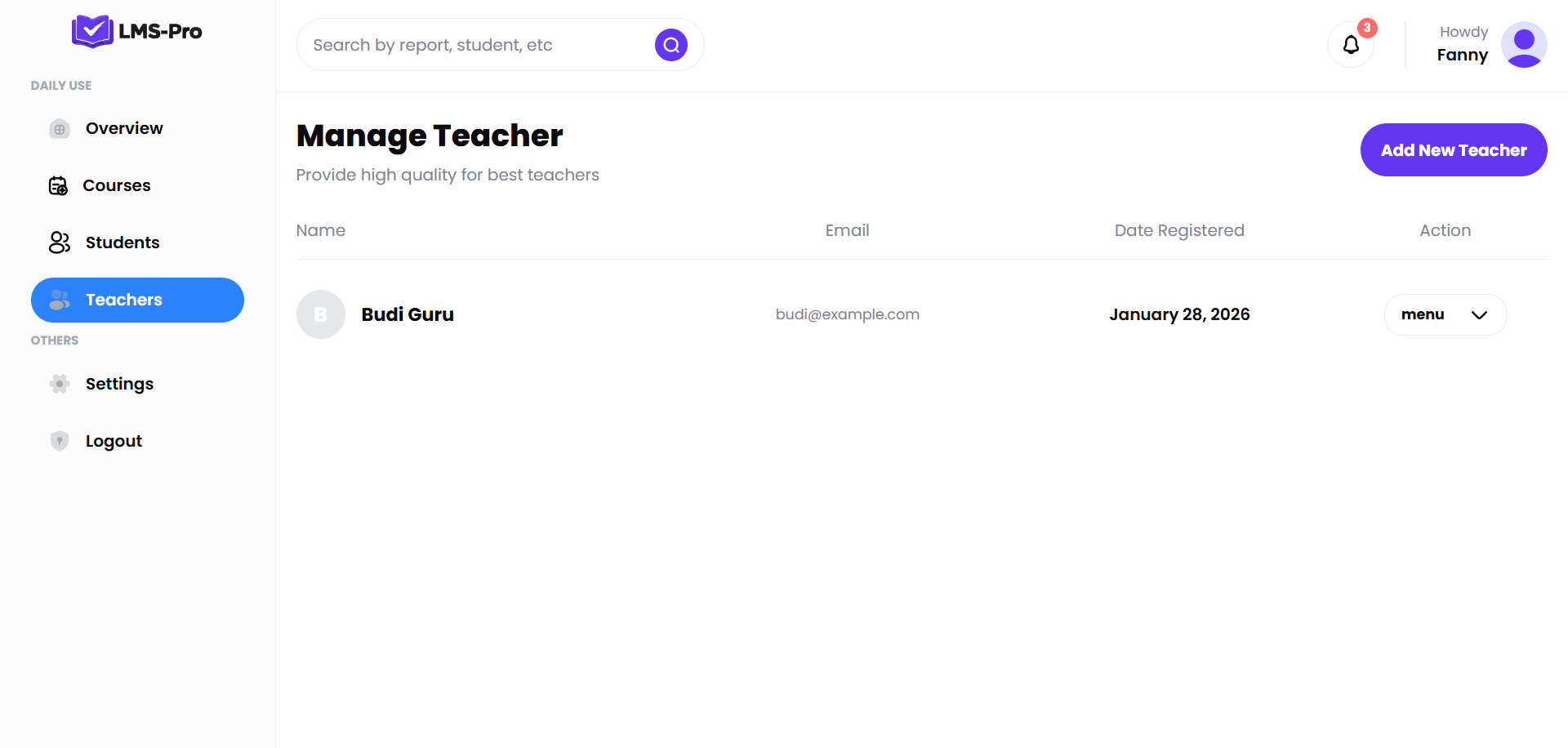Click the Logout shield icon
This screenshot has height=748, width=1568.
point(60,441)
